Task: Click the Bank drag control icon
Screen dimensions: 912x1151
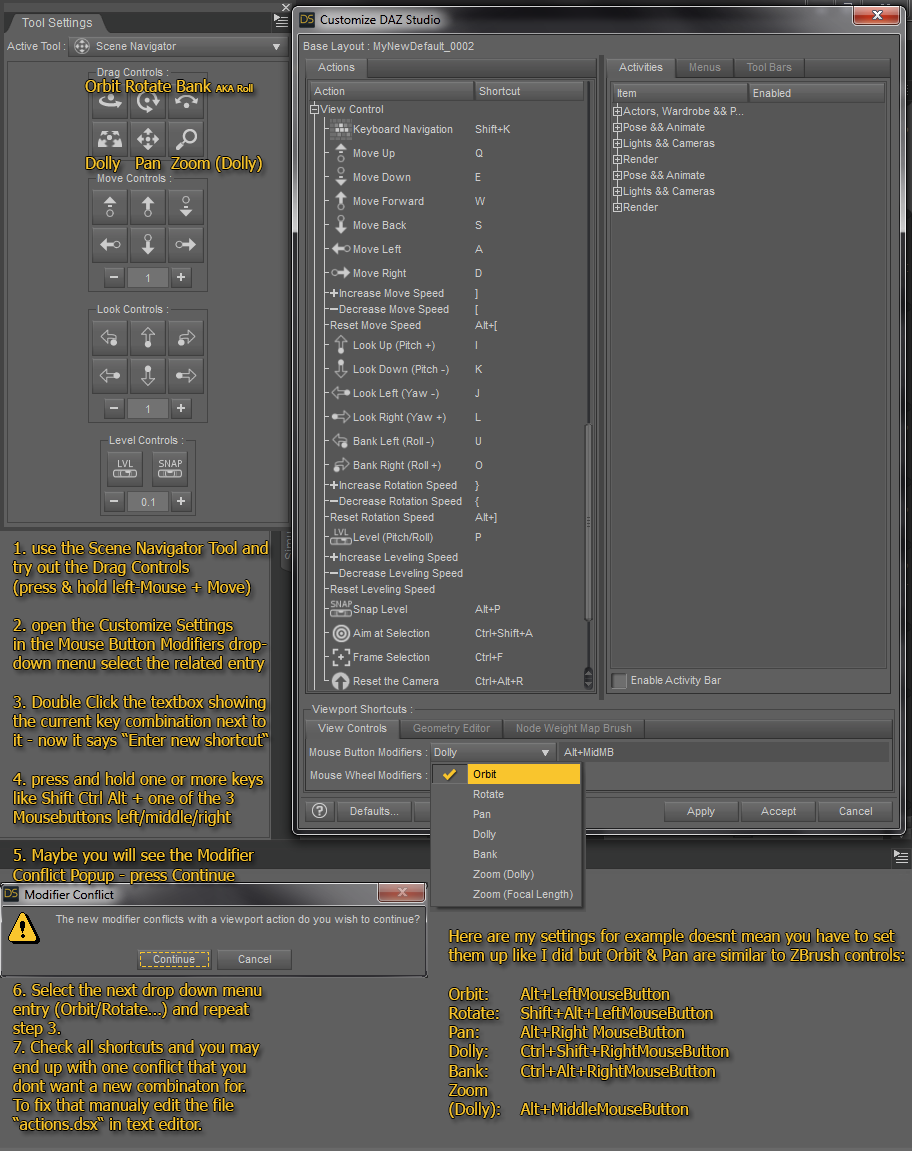Action: (x=186, y=104)
